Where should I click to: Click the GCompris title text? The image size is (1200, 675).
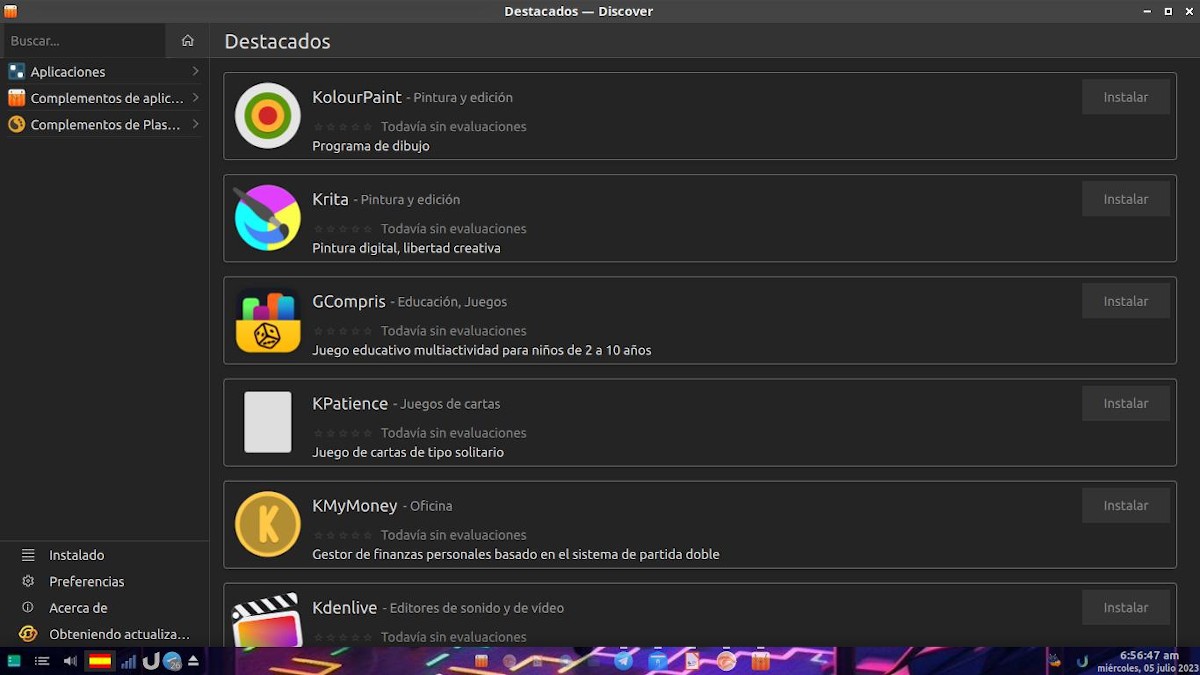click(x=349, y=301)
